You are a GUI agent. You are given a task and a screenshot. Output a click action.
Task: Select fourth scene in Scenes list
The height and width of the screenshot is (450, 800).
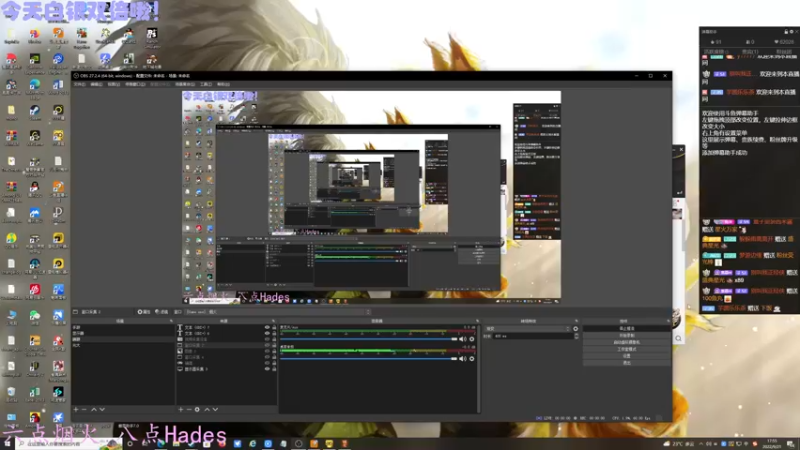122,345
